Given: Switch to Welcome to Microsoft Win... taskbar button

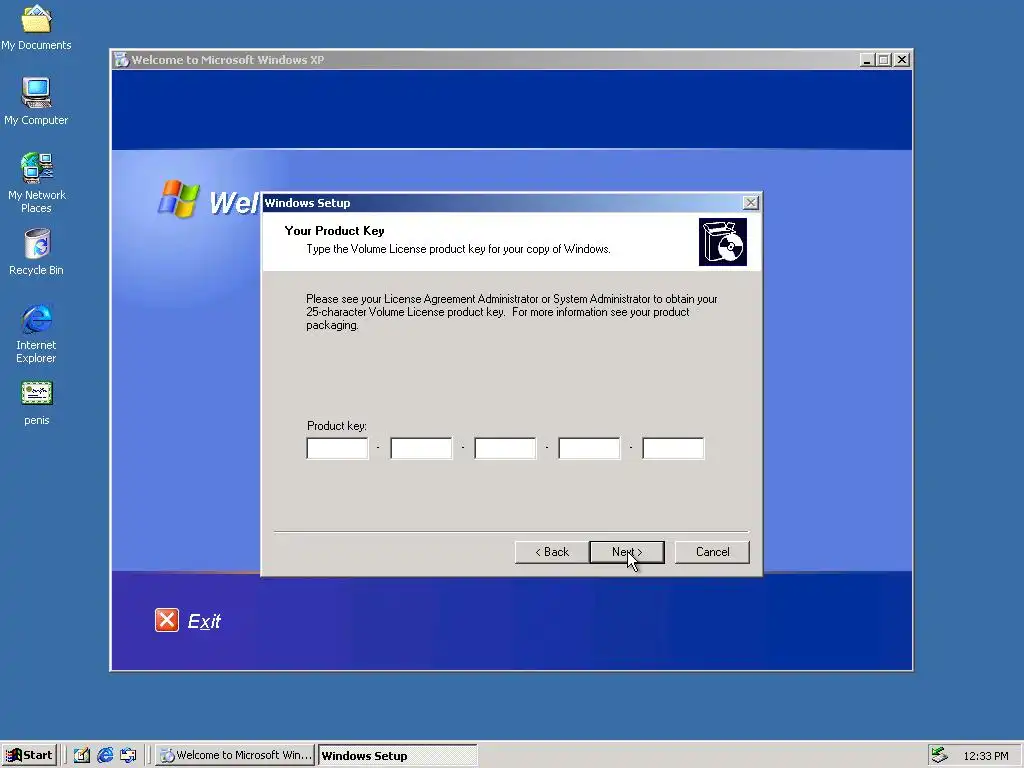Looking at the screenshot, I should (235, 756).
